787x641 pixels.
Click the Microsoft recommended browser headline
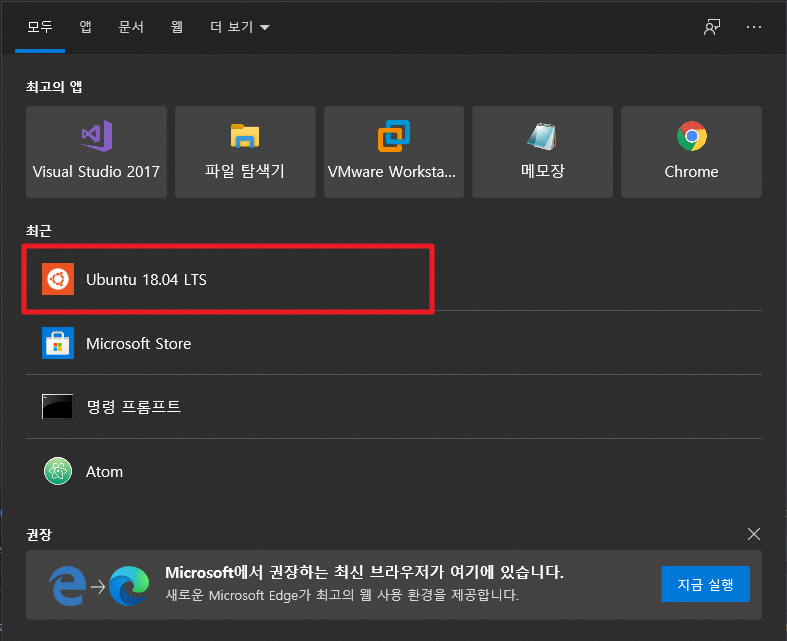[364, 572]
